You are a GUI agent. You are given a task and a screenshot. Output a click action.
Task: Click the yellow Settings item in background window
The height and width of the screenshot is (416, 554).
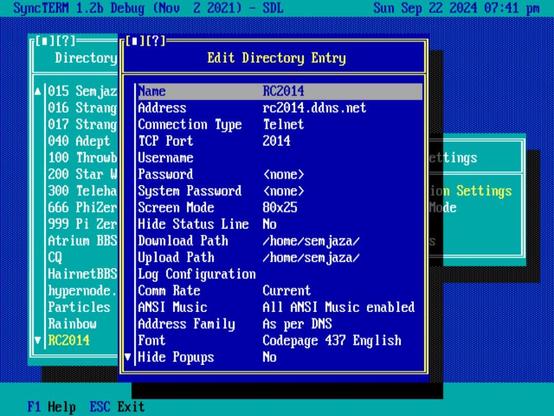[484, 191]
